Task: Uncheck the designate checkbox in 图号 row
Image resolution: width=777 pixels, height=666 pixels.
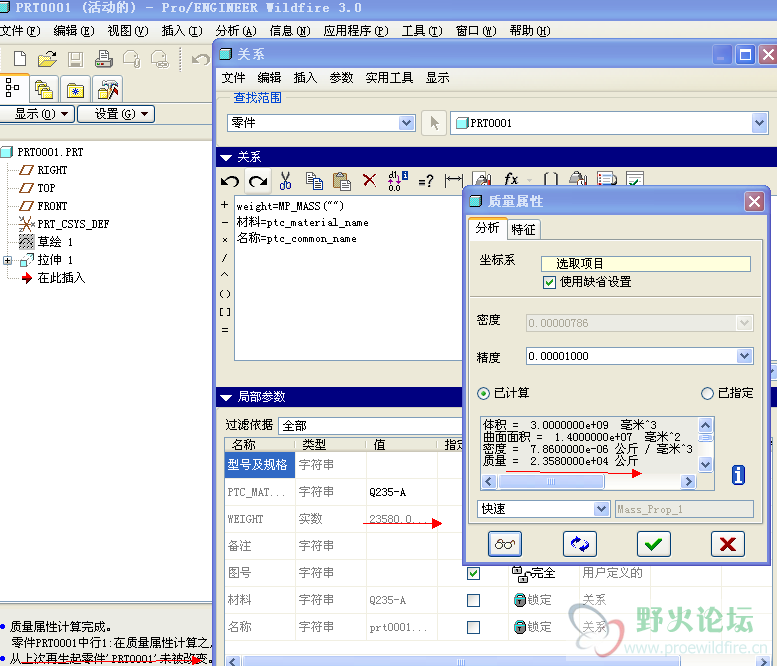Action: (473, 573)
